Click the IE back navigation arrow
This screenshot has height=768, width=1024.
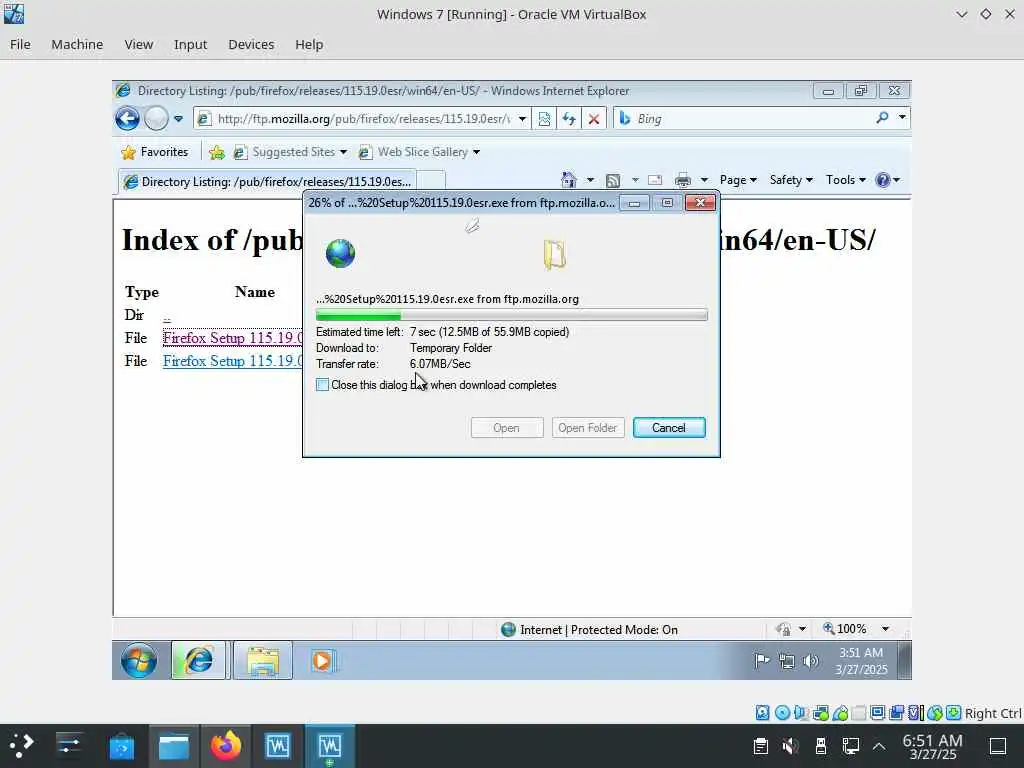coord(127,119)
